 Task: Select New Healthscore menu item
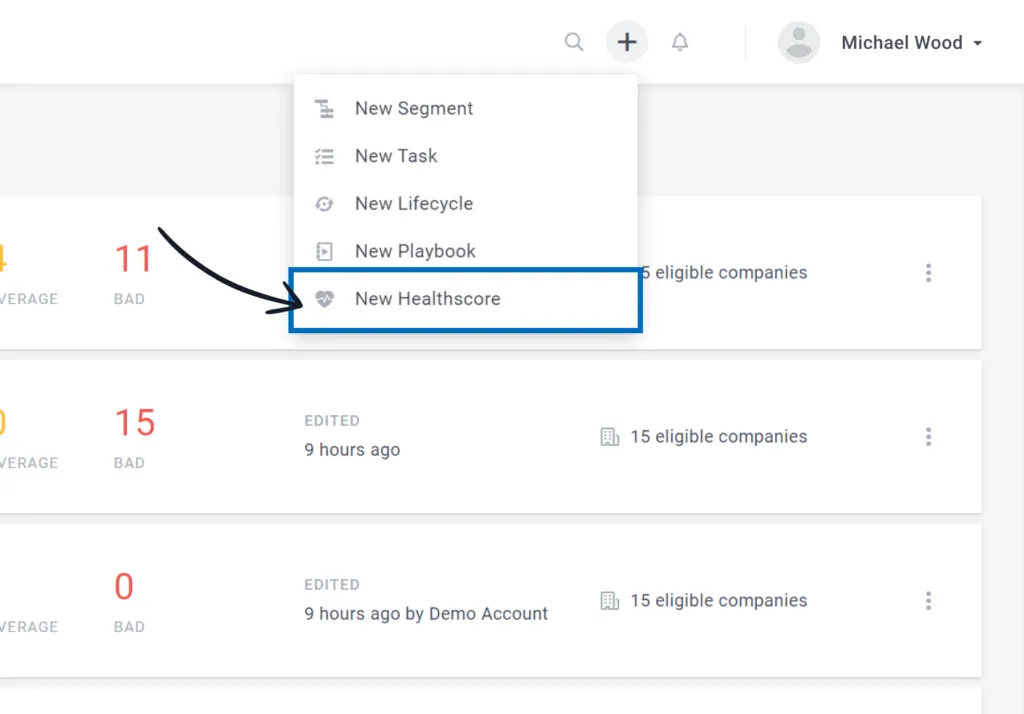466,299
